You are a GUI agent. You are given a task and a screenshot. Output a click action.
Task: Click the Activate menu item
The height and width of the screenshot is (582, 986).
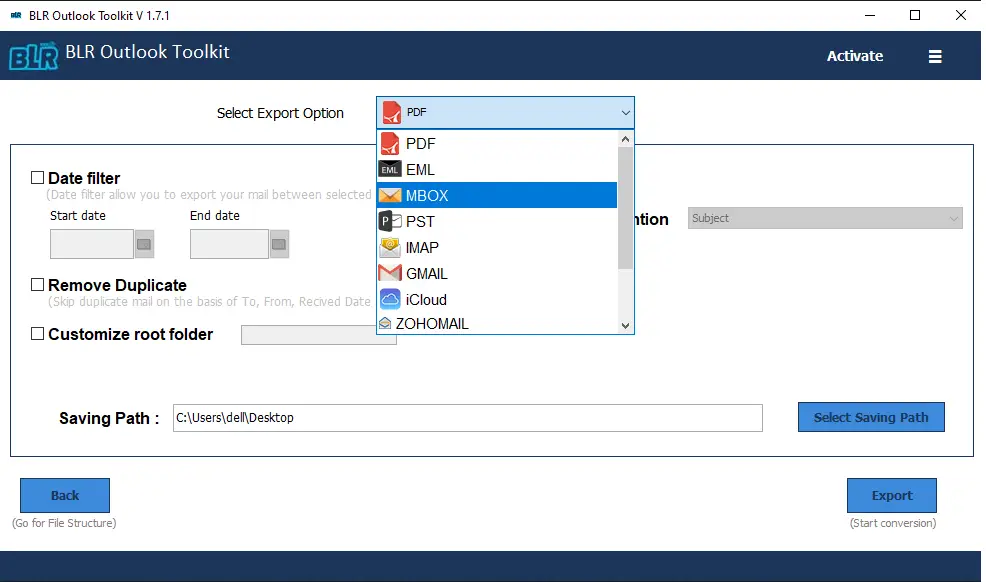[854, 56]
